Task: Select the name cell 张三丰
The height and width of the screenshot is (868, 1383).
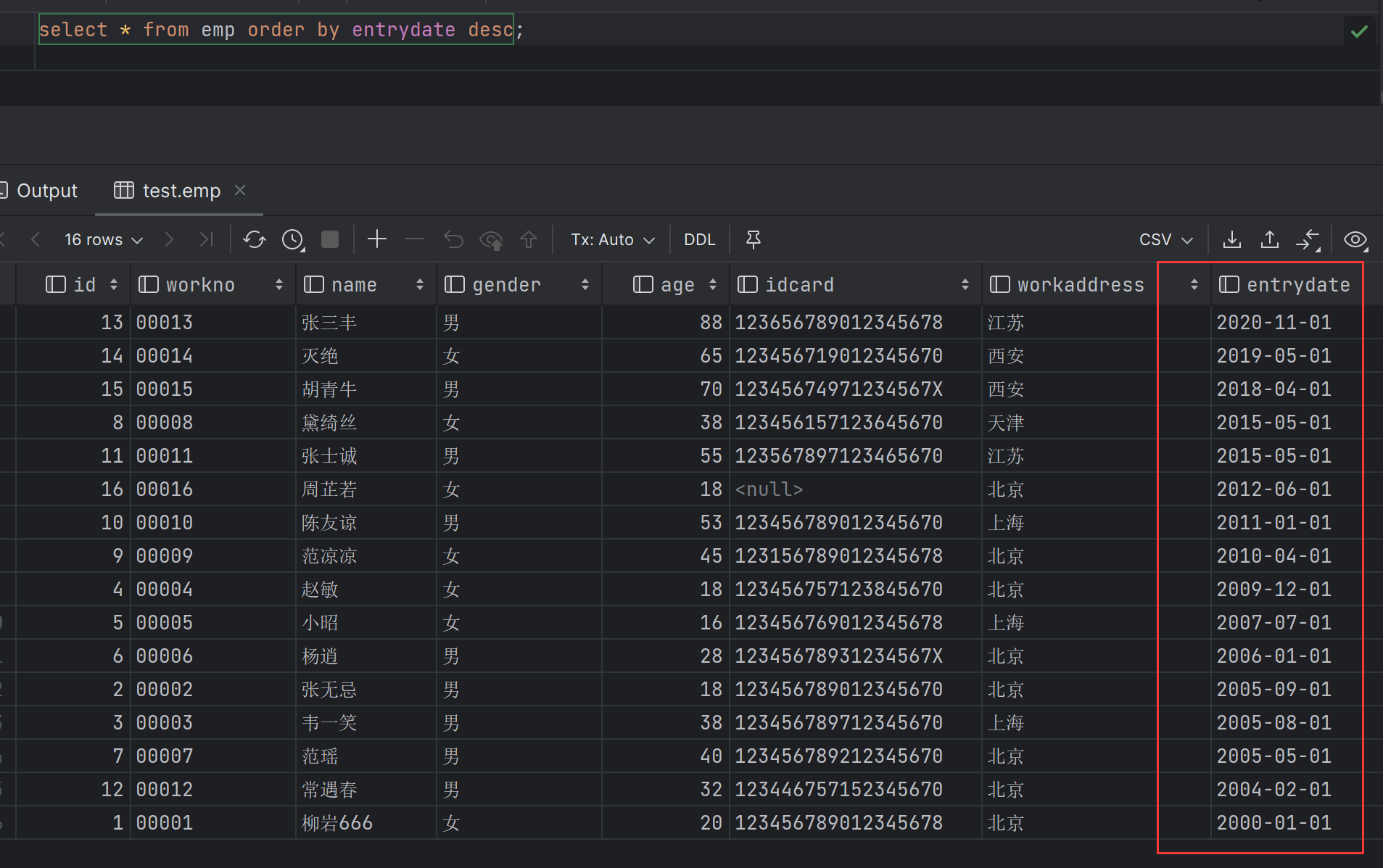Action: 366,322
